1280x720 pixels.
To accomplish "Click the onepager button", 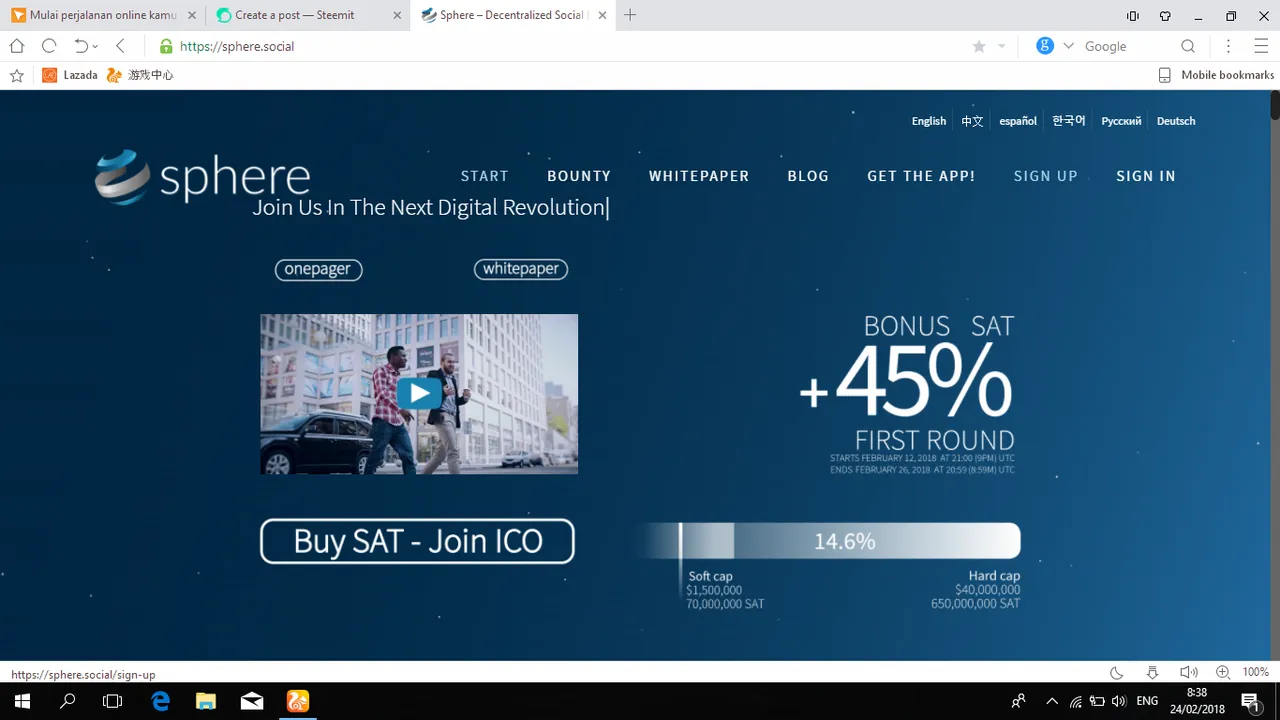I will [x=318, y=269].
